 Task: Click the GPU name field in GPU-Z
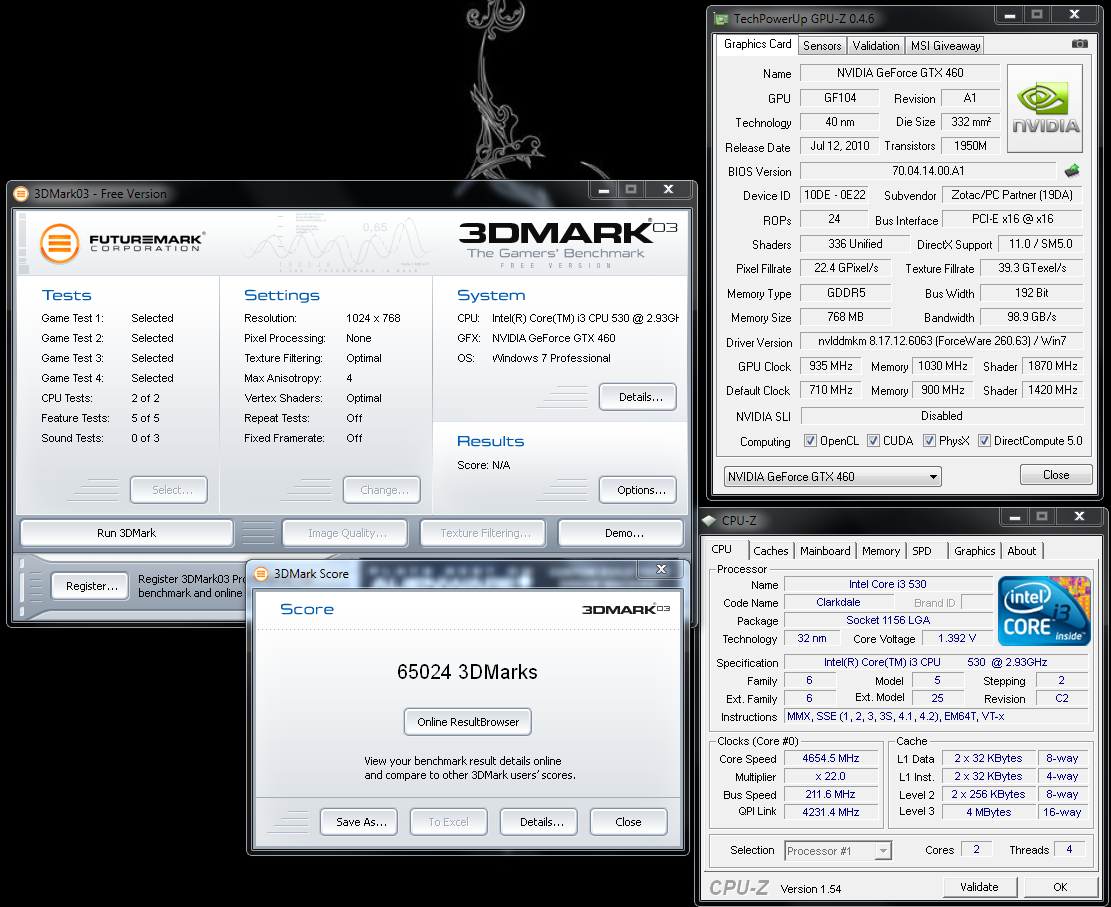pyautogui.click(x=900, y=73)
